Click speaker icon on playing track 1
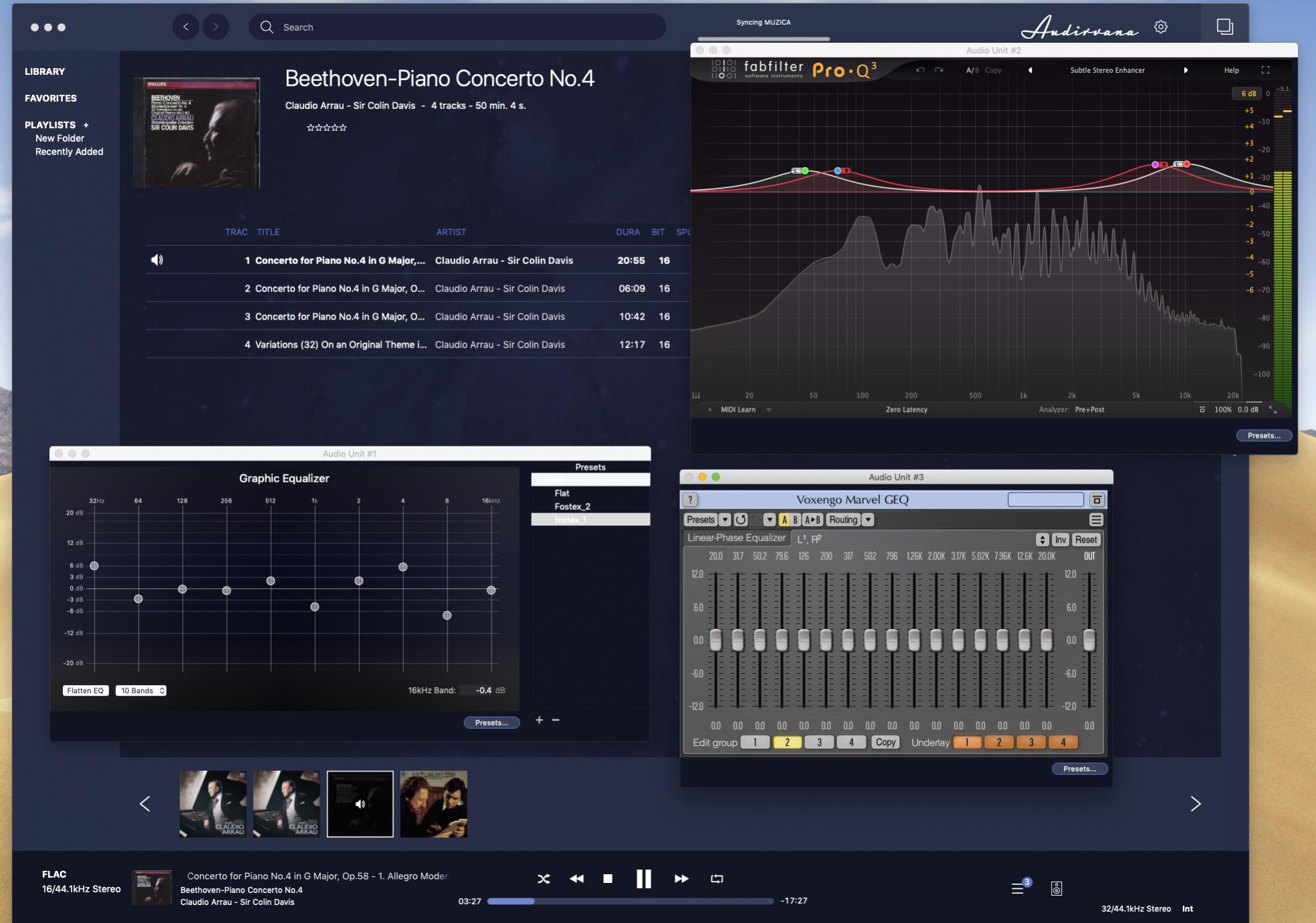This screenshot has height=923, width=1316. (x=157, y=260)
